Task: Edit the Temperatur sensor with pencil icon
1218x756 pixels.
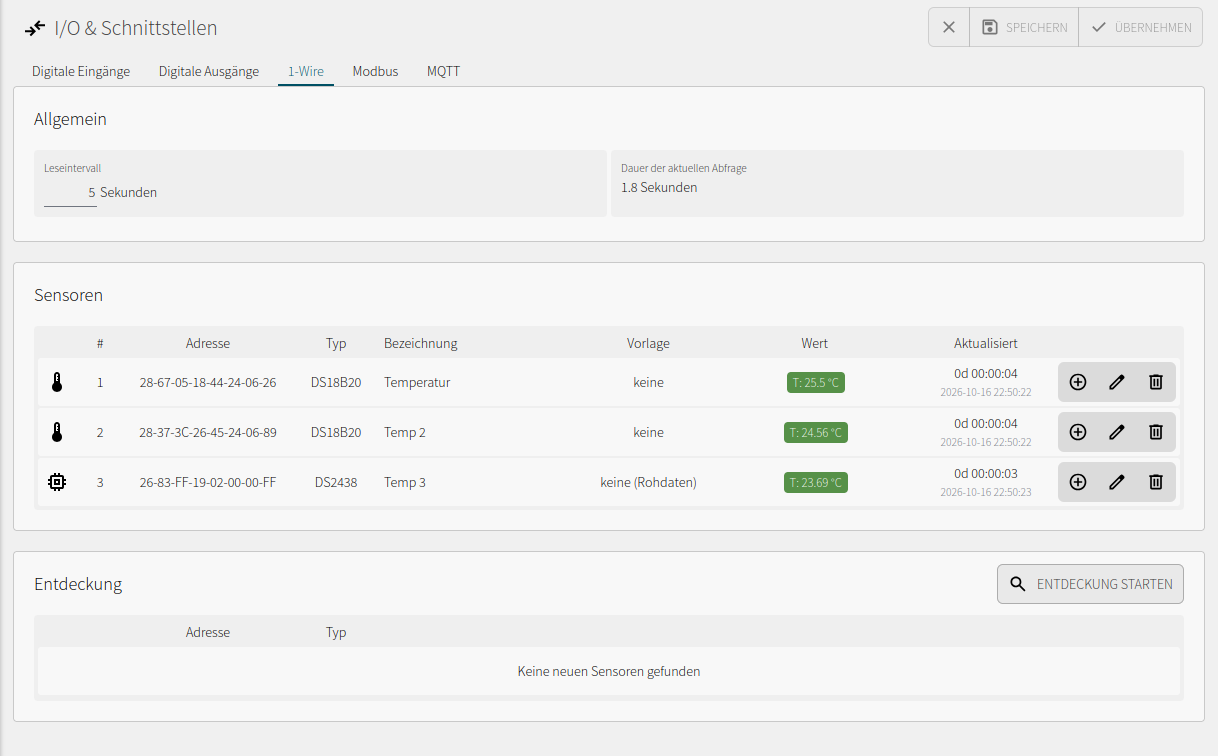Action: (x=1117, y=382)
